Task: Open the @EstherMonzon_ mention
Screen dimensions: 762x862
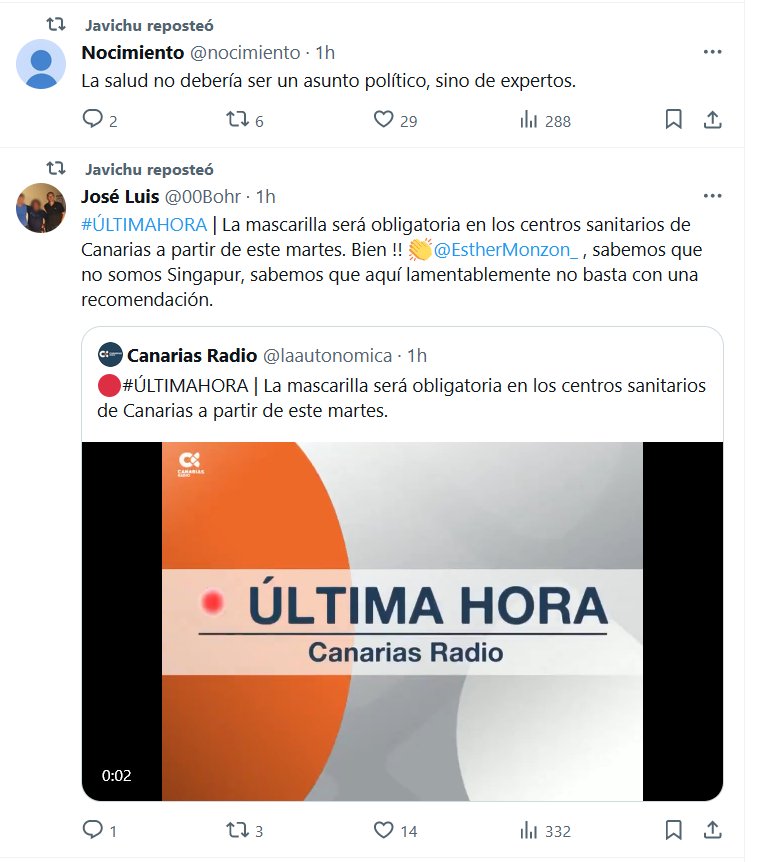Action: point(506,250)
